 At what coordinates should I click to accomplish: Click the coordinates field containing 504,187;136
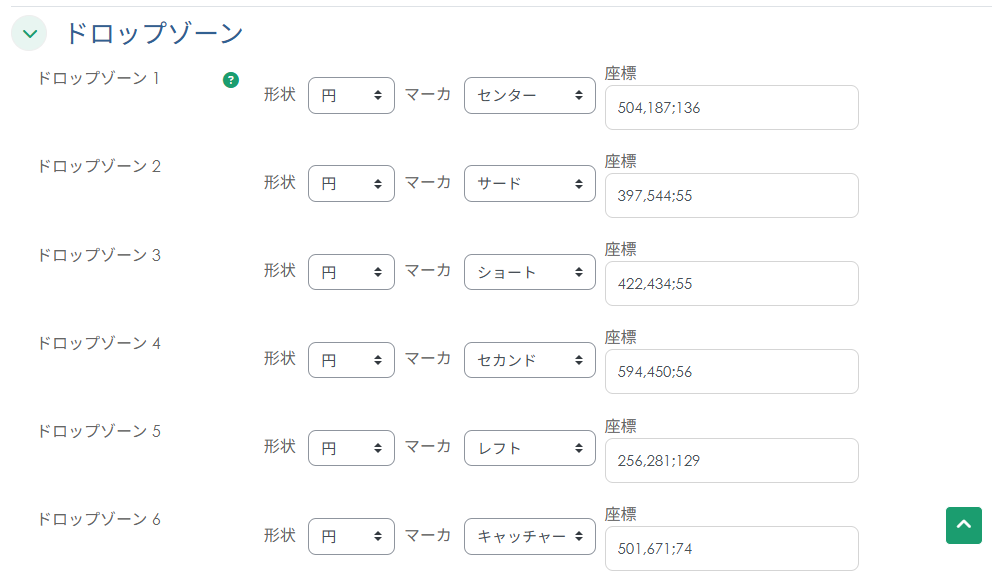point(731,108)
